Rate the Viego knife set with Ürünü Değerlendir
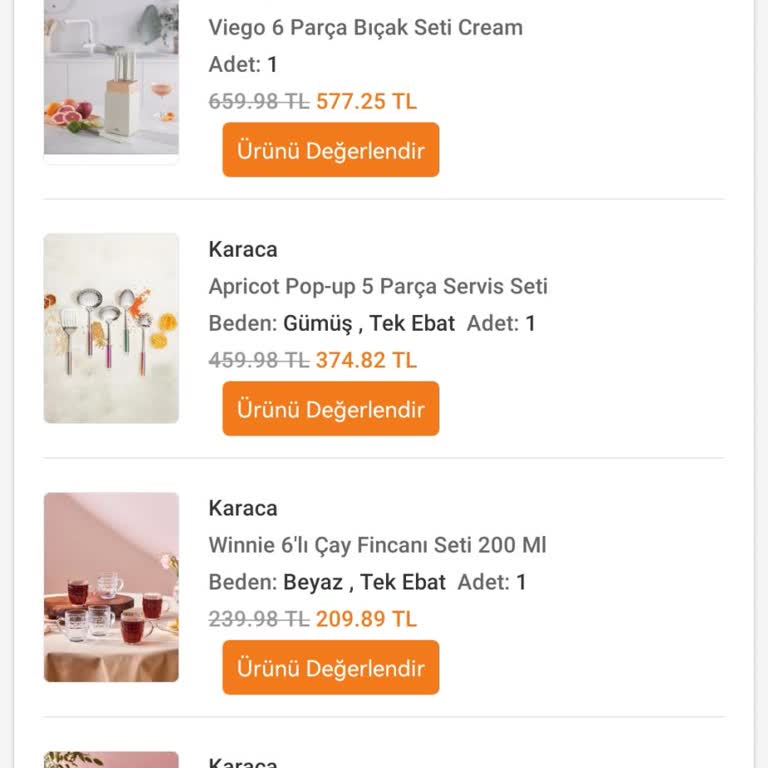 330,150
